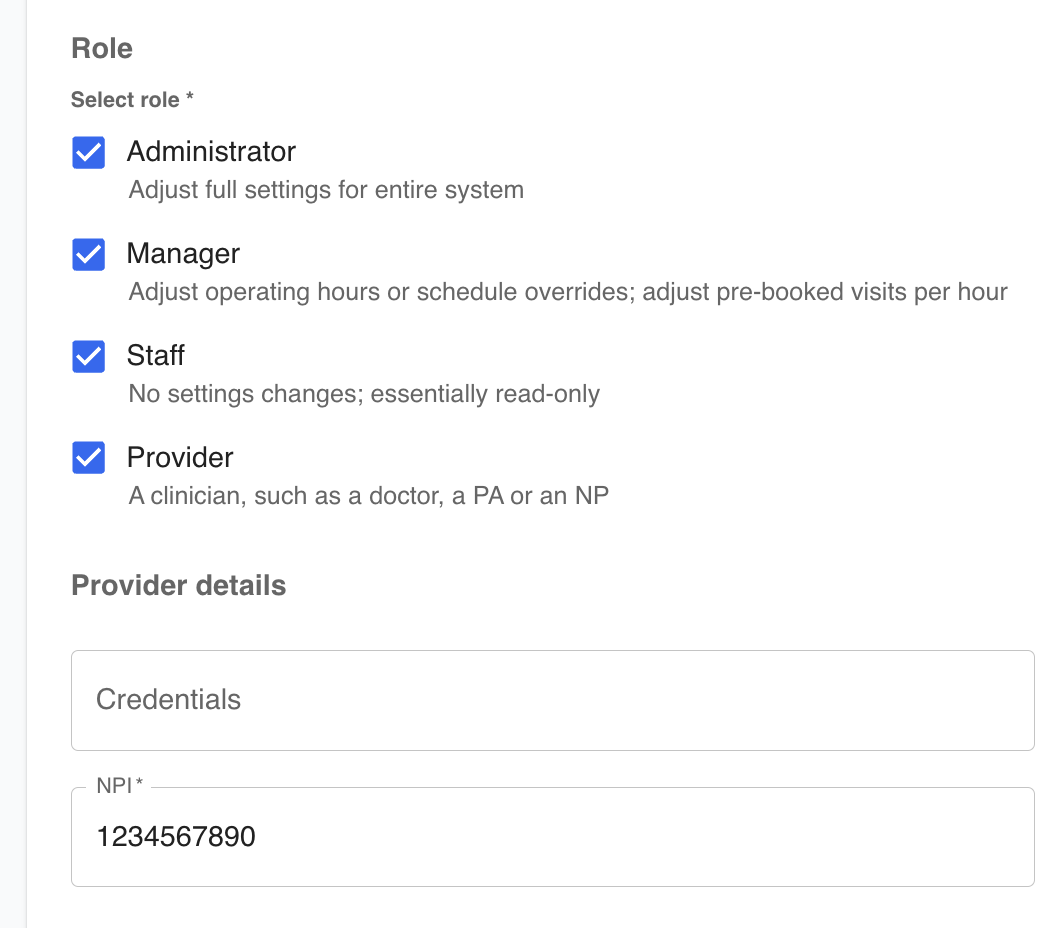This screenshot has height=928, width=1060.
Task: Click the clinician description under Provider
Action: pos(369,496)
